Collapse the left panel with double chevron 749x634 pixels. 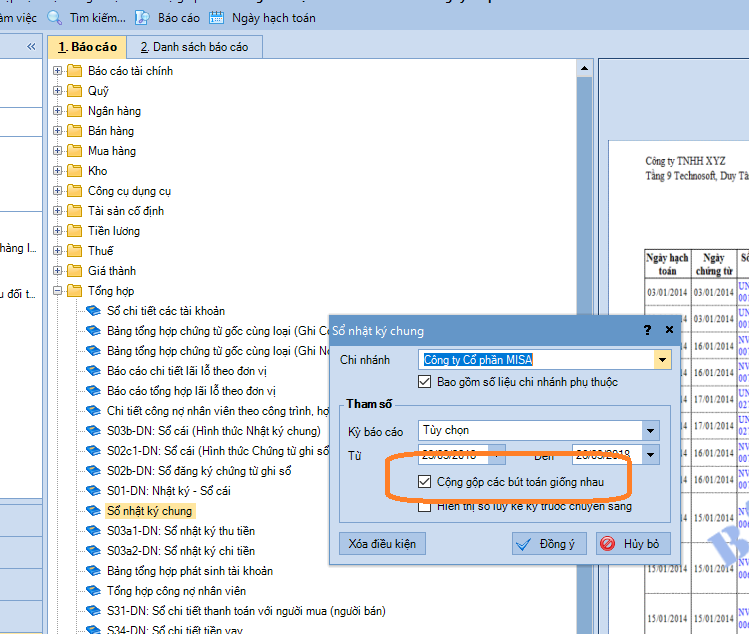pos(31,47)
